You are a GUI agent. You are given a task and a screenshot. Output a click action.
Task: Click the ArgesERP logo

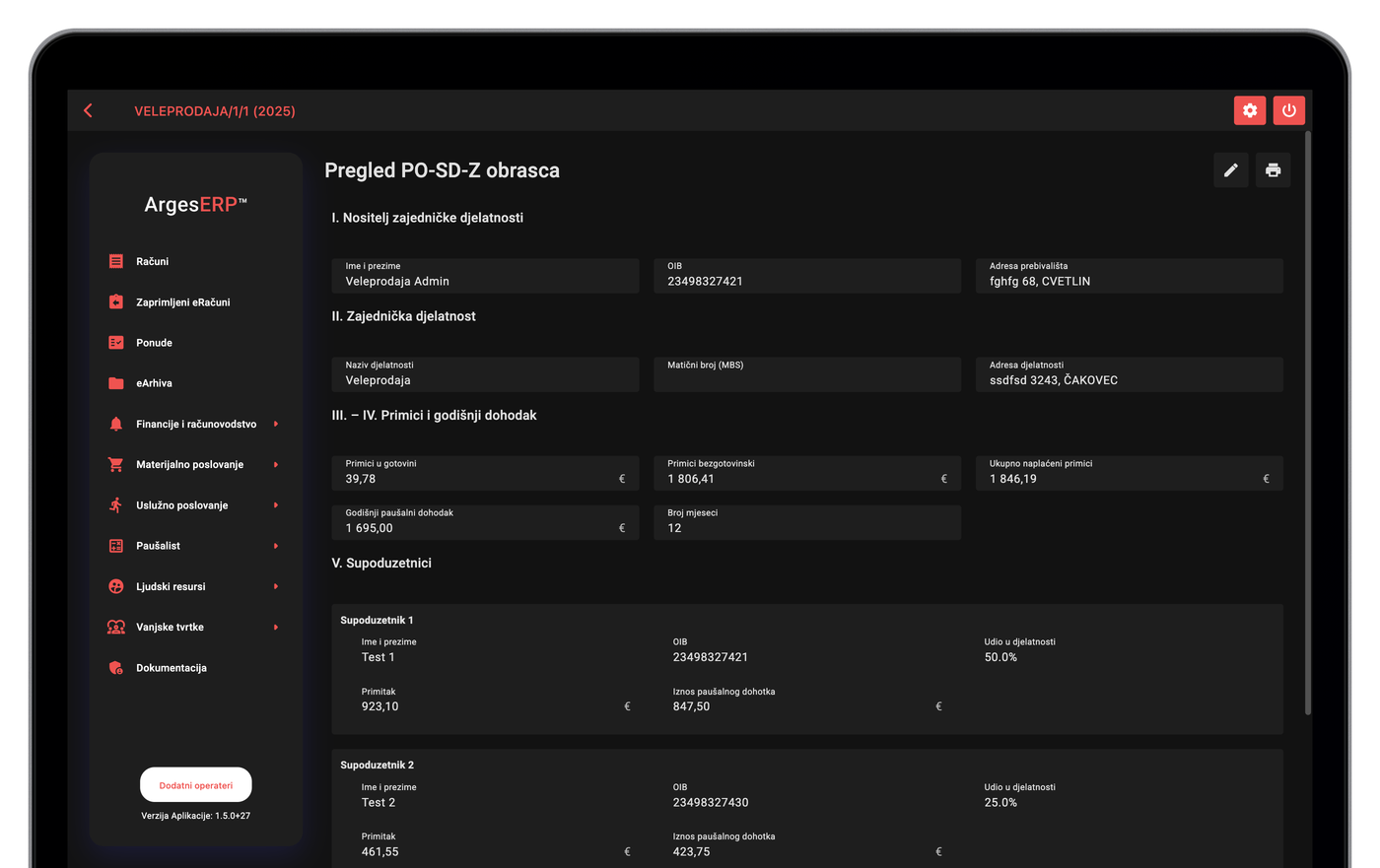tap(196, 205)
